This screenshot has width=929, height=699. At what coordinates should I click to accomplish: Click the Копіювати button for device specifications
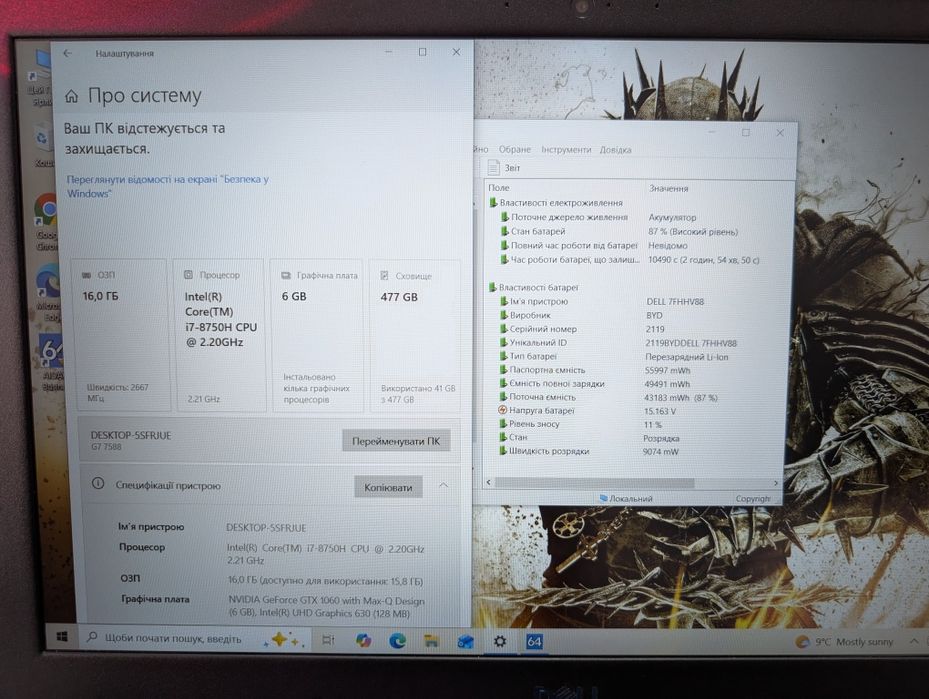tap(388, 487)
